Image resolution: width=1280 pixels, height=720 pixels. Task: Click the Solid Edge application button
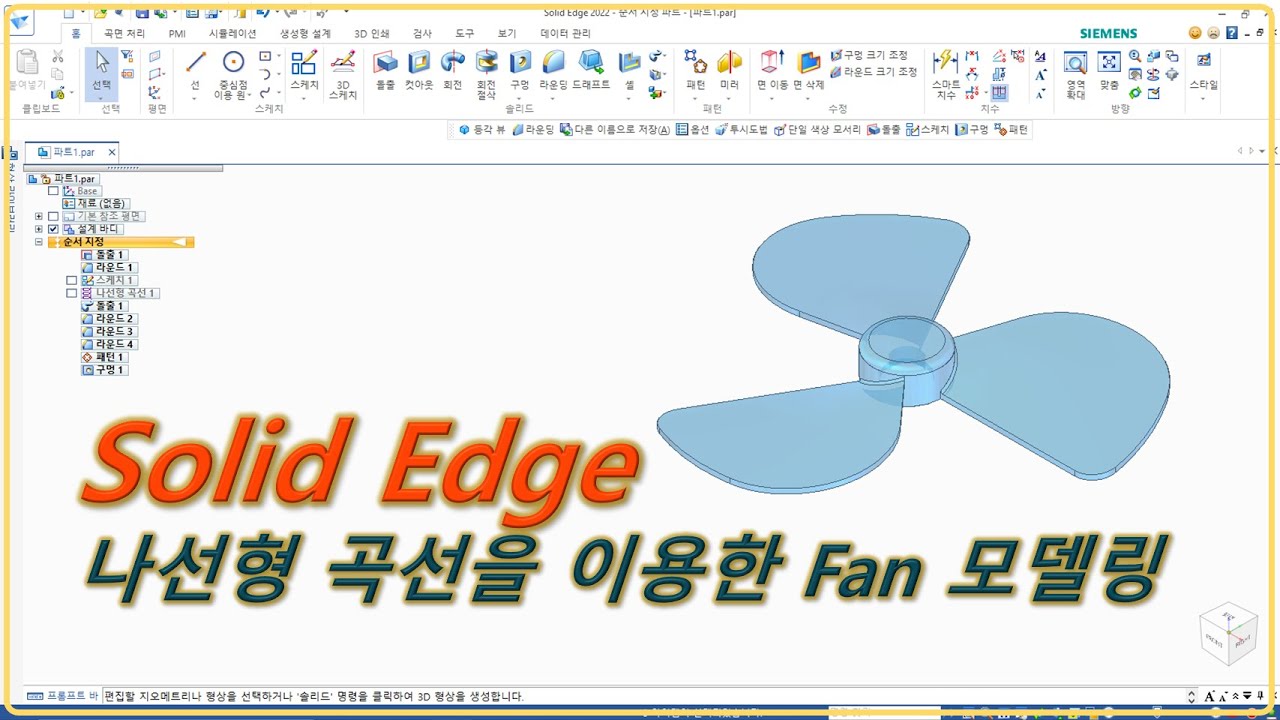(19, 21)
